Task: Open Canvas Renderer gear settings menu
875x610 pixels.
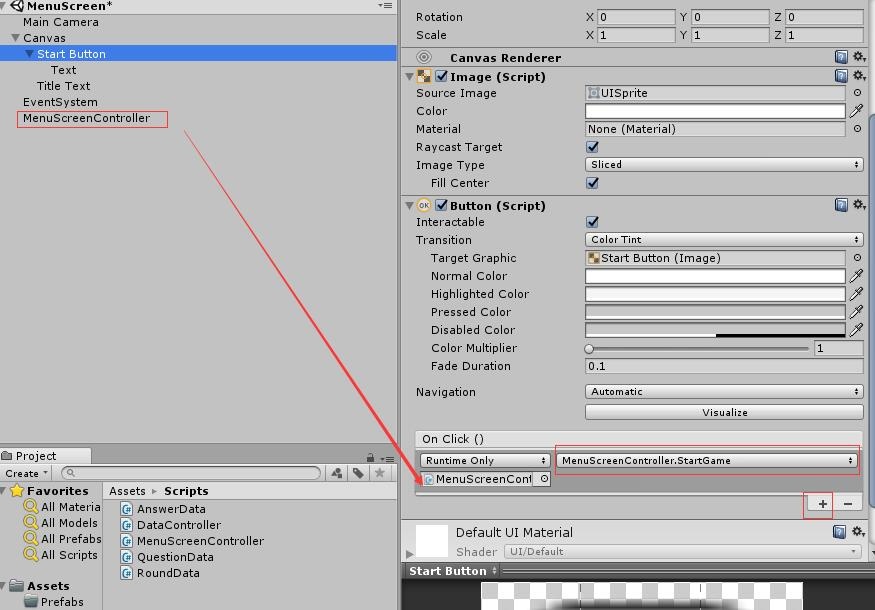Action: click(x=859, y=57)
